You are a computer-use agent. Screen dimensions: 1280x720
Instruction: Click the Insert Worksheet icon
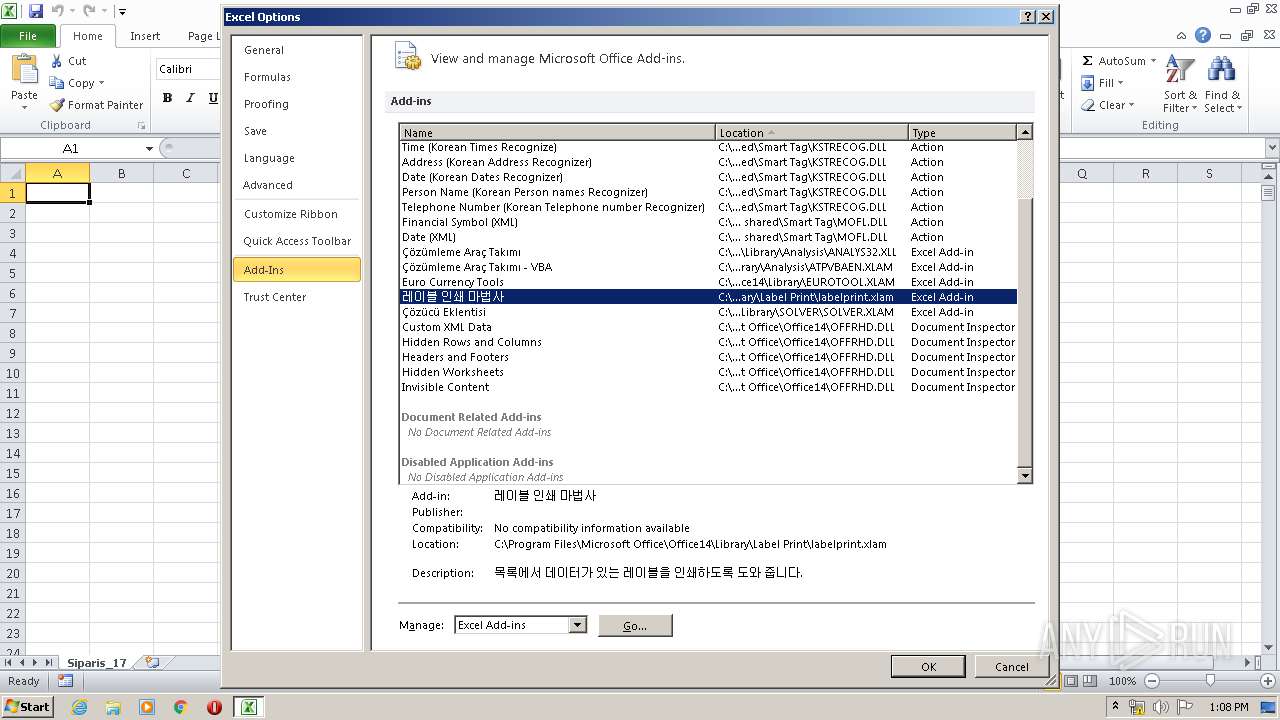152,662
